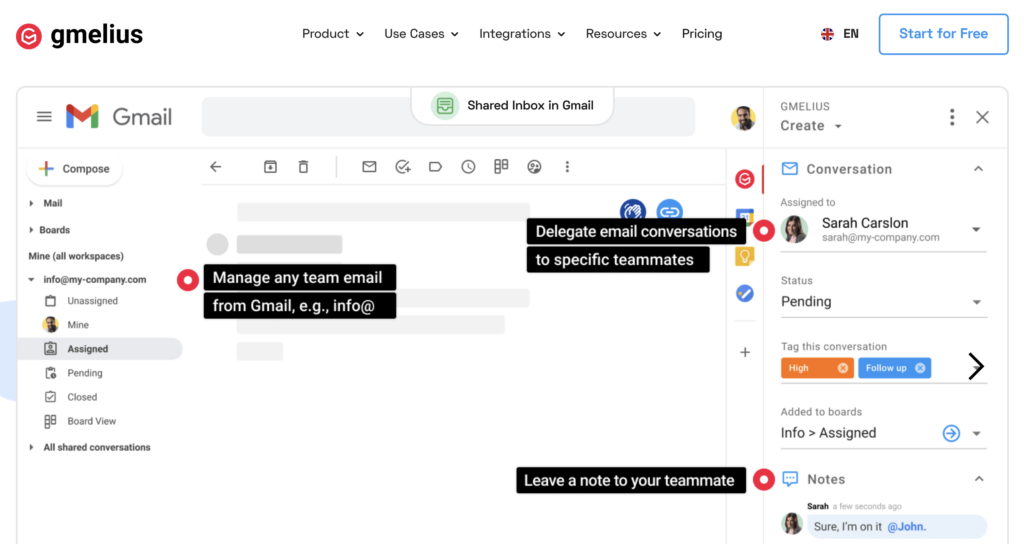Screen dimensions: 1024x544
Task: Click the @John mention in note
Action: pos(906,527)
